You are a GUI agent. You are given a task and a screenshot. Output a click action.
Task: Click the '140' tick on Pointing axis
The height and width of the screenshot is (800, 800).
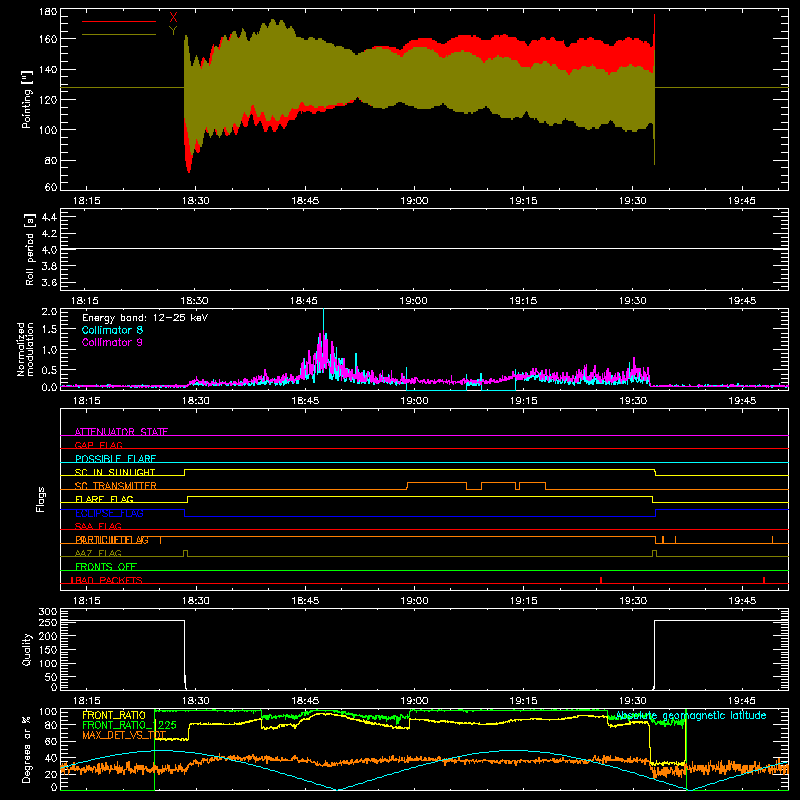48,69
